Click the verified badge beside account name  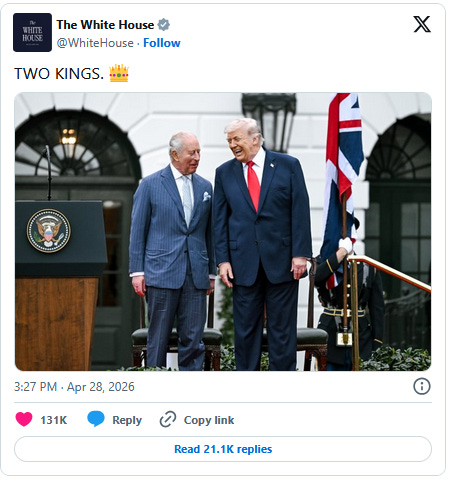[x=163, y=25]
